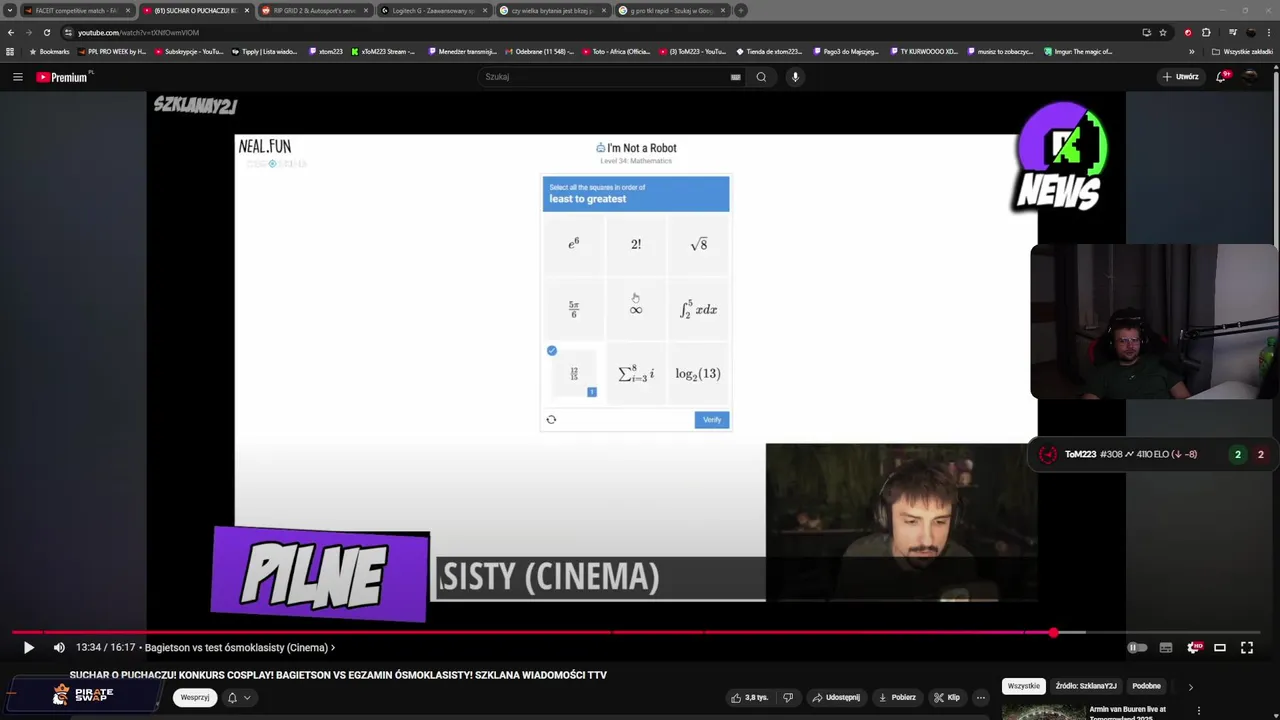Open a new browser tab
Image resolution: width=1280 pixels, height=720 pixels.
741,10
